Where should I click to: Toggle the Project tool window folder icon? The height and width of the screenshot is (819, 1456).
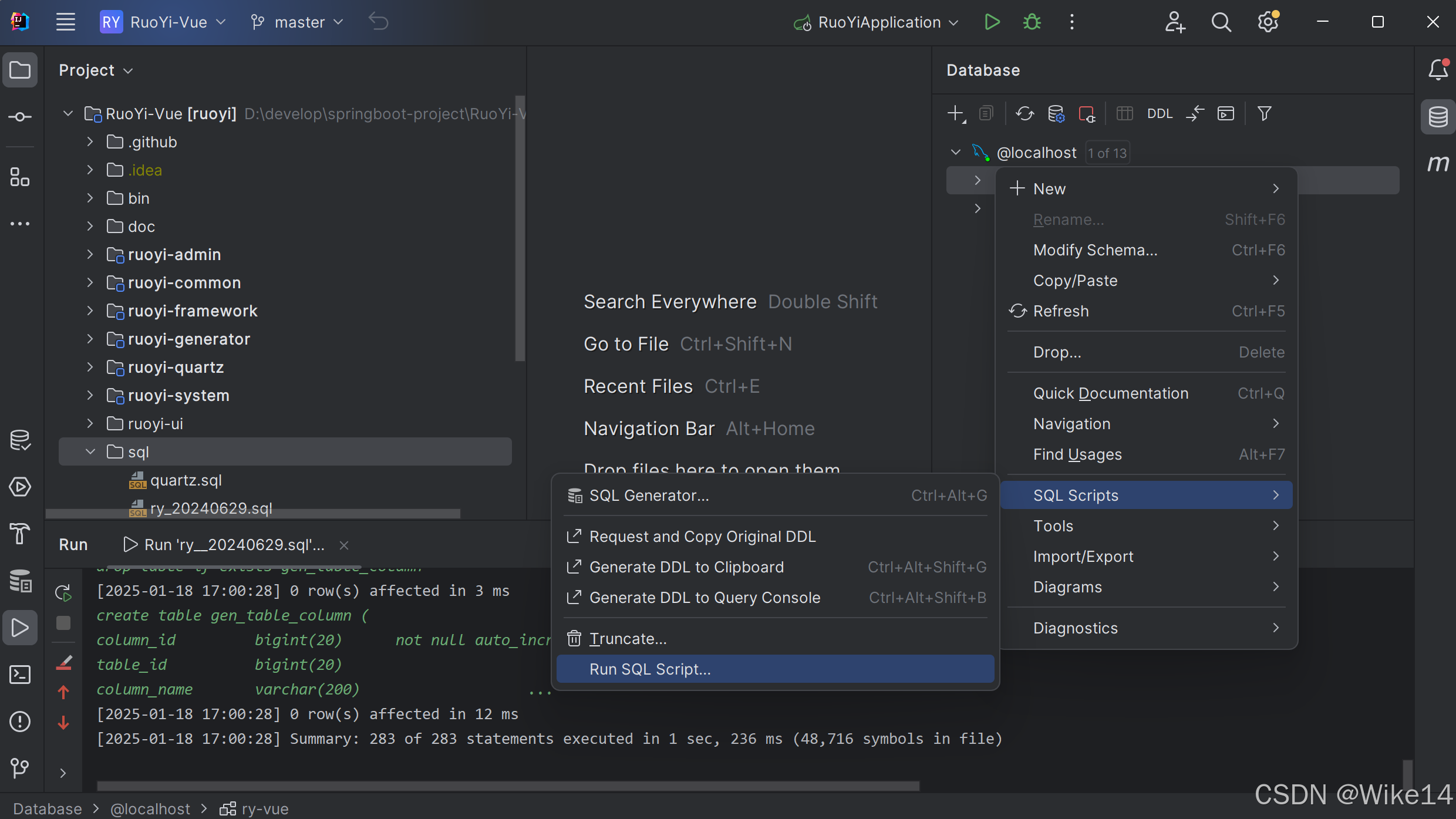[20, 70]
